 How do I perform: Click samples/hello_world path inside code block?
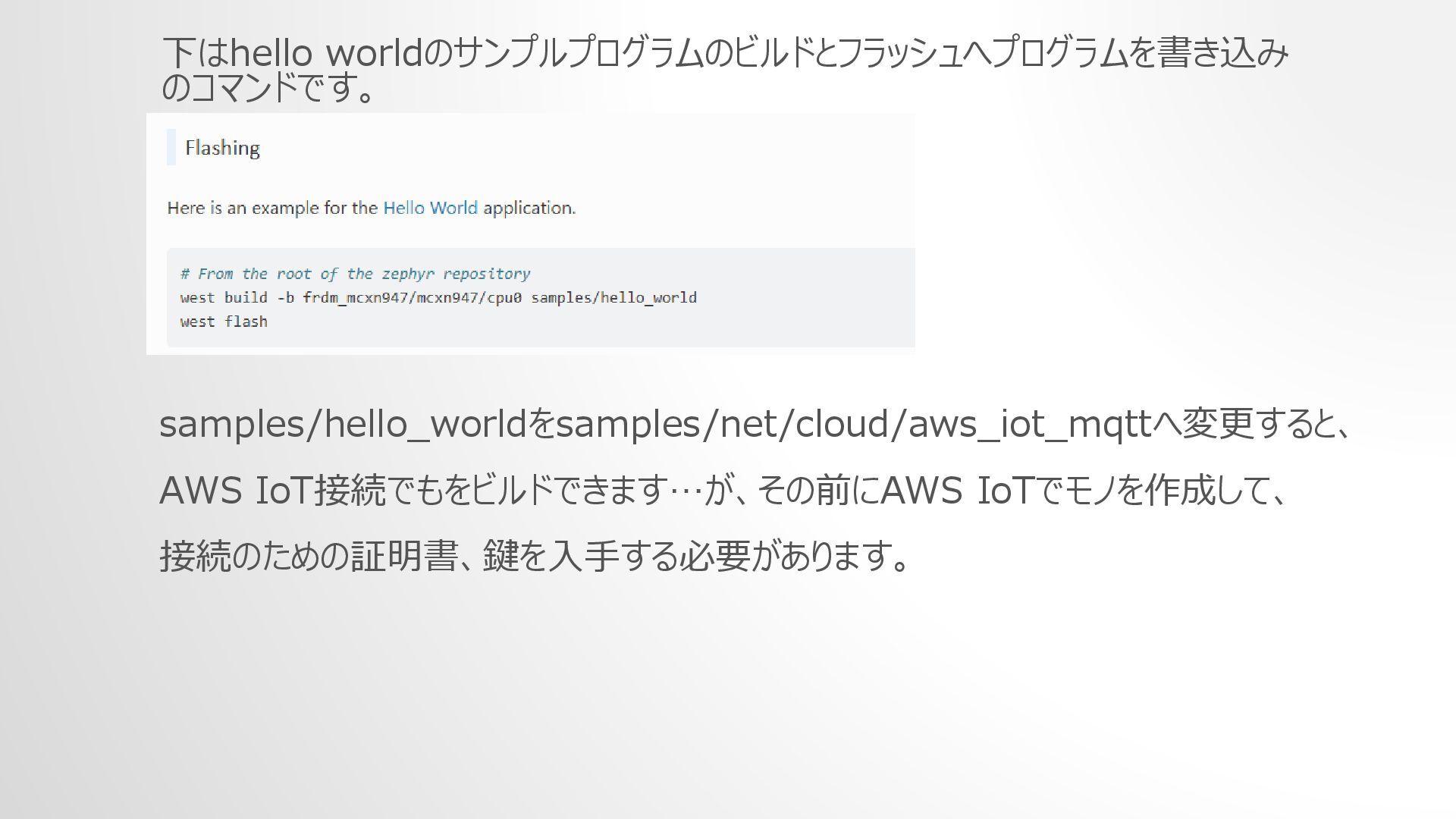613,298
